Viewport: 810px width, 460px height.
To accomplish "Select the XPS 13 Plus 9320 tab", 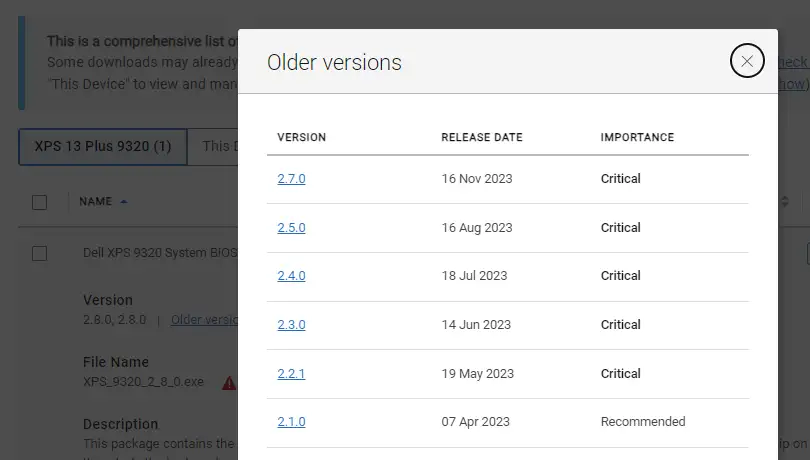I will click(x=103, y=146).
